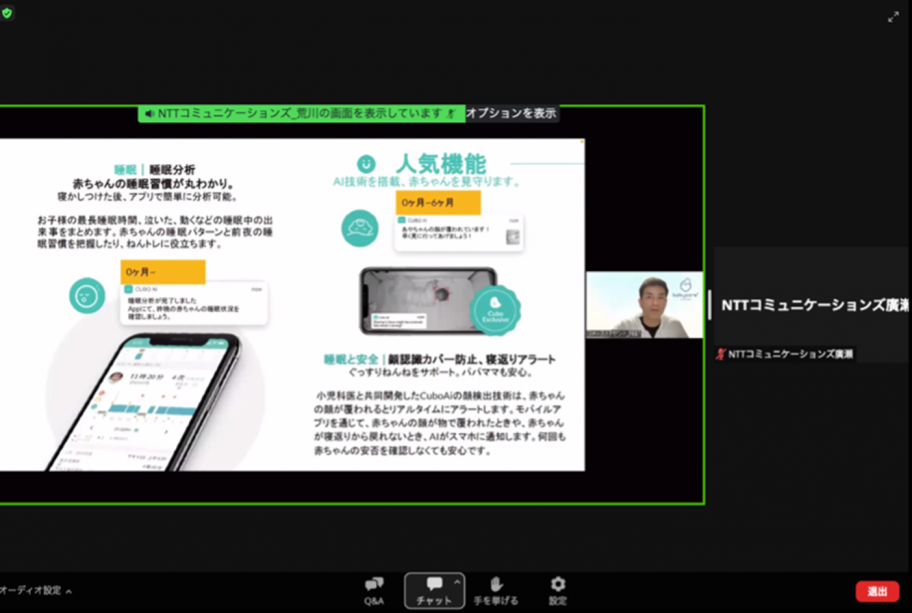Click the large NTTコミュニケーションズ廣瀬 name tile
Viewport: 912px width, 613px height.
[813, 305]
